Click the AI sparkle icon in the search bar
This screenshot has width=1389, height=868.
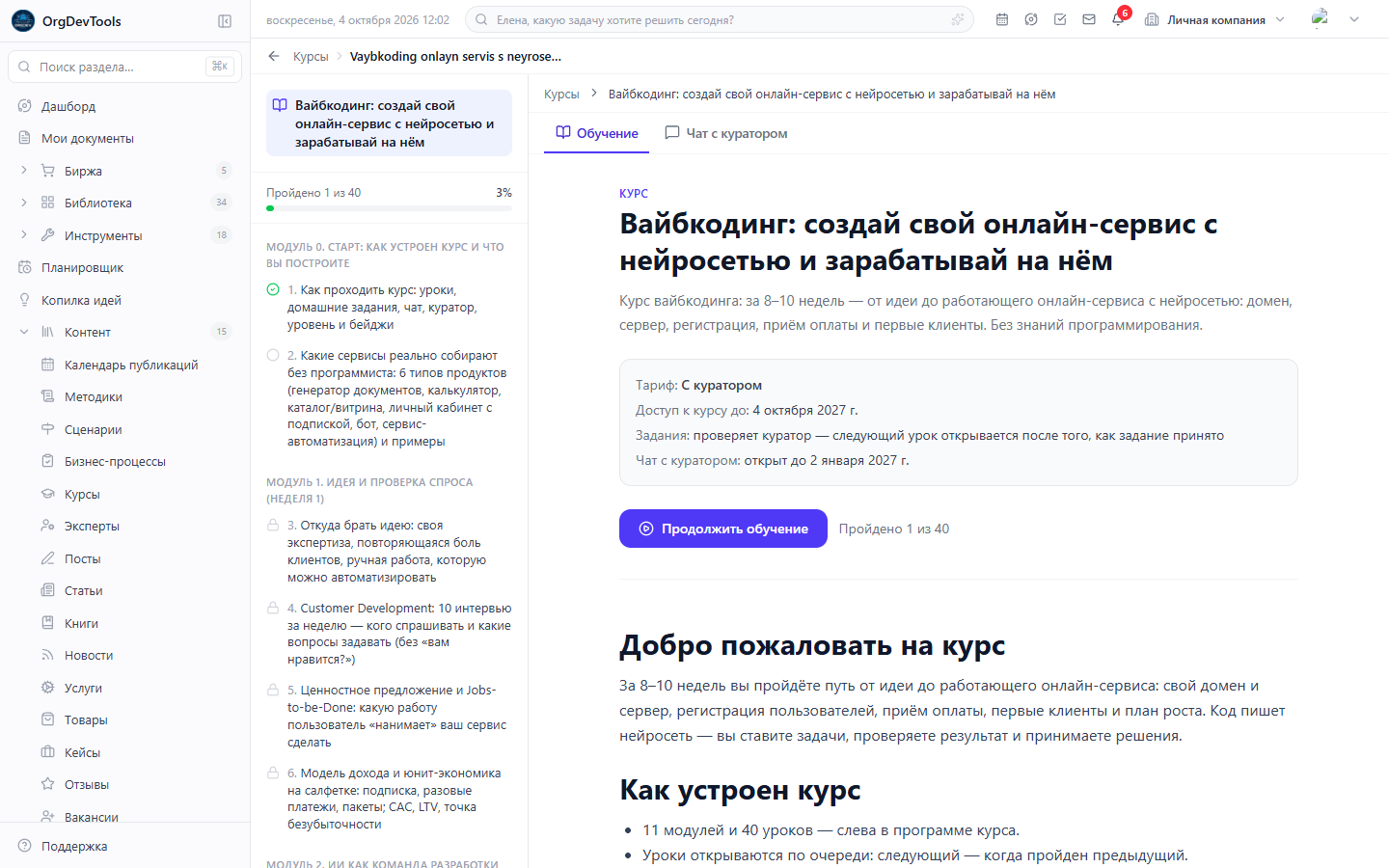point(957,19)
